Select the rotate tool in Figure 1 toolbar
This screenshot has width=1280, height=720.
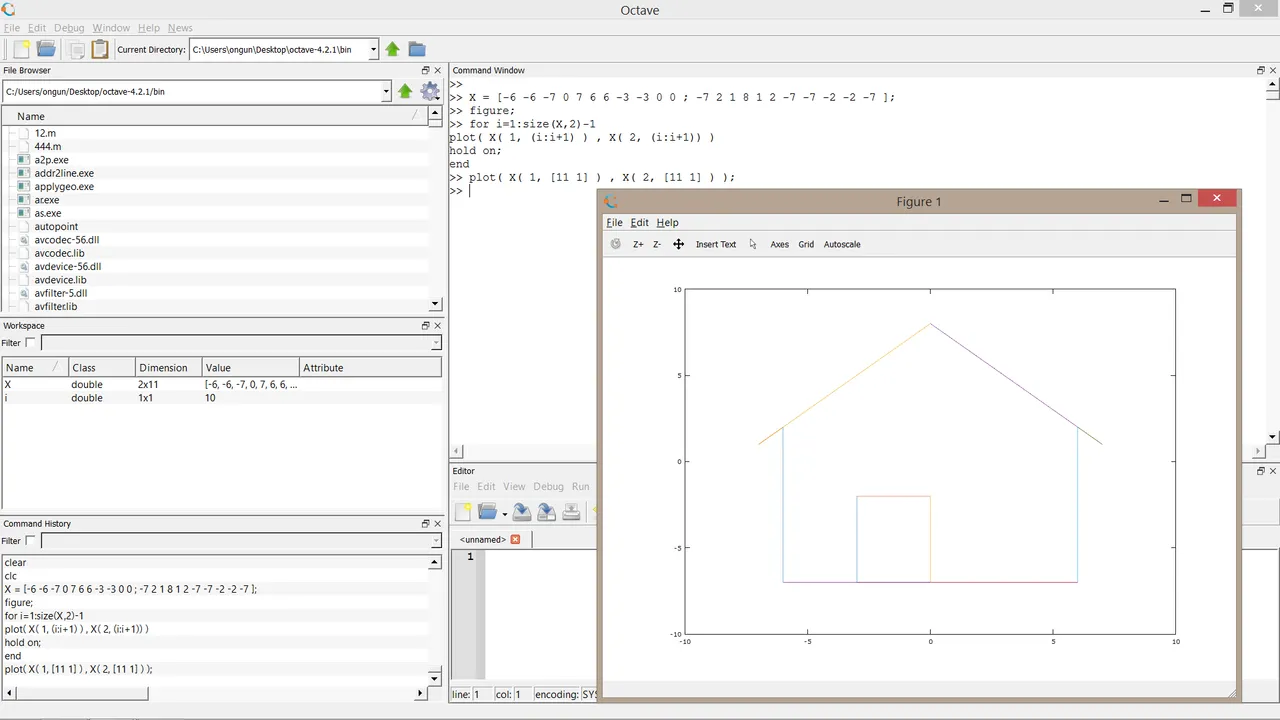point(615,244)
